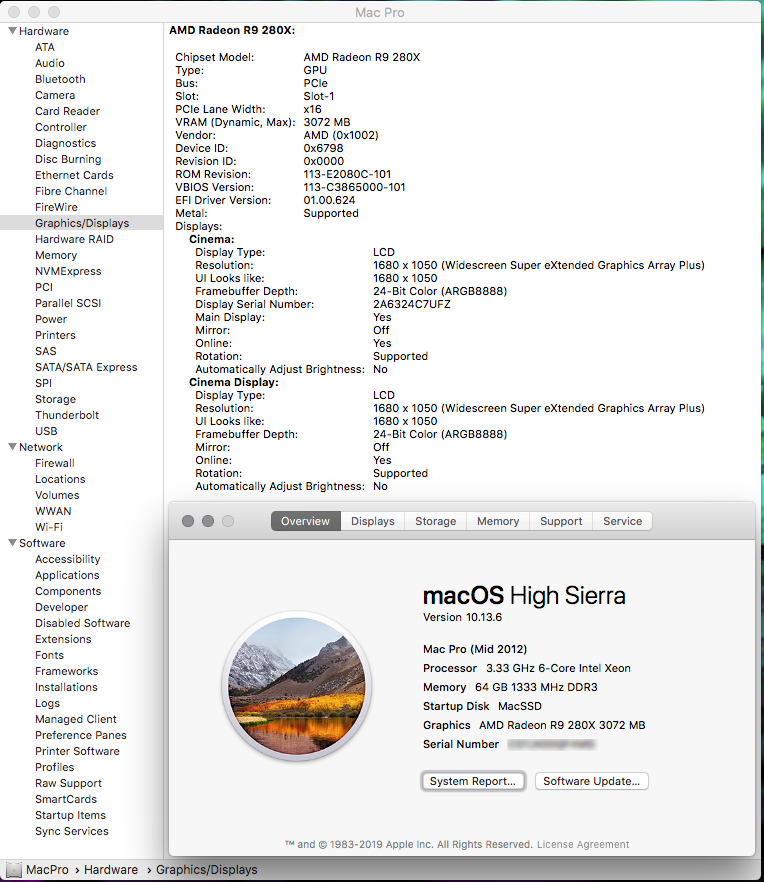Select Accessibility under Software

[x=68, y=559]
